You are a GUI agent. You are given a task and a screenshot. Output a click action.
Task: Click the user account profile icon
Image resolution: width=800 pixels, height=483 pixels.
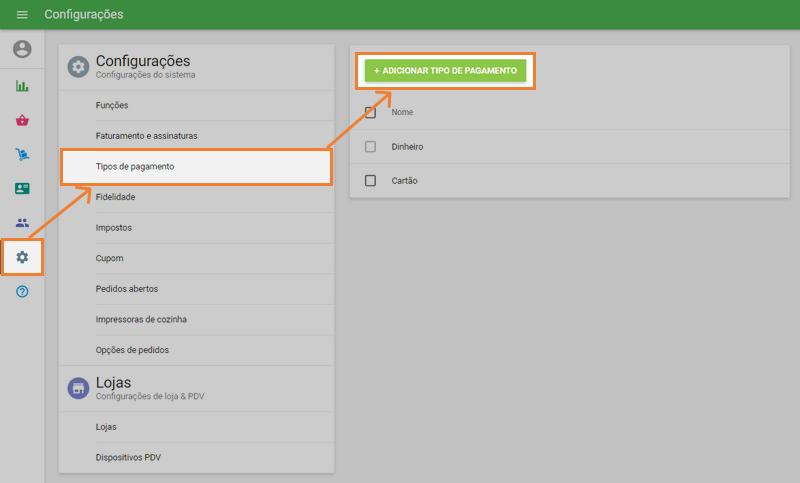pyautogui.click(x=22, y=49)
